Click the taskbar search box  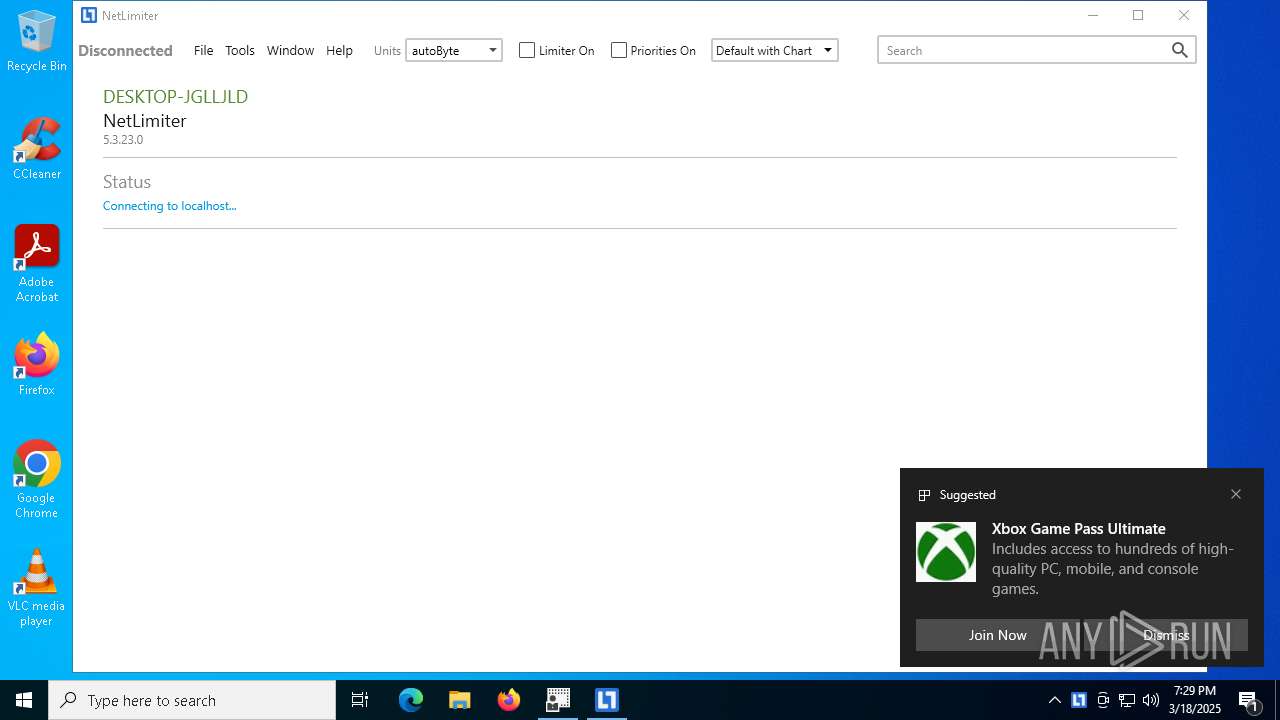tap(192, 700)
